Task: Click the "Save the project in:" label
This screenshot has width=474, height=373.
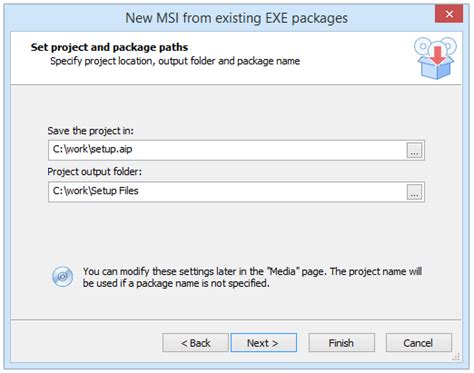Action: 90,131
